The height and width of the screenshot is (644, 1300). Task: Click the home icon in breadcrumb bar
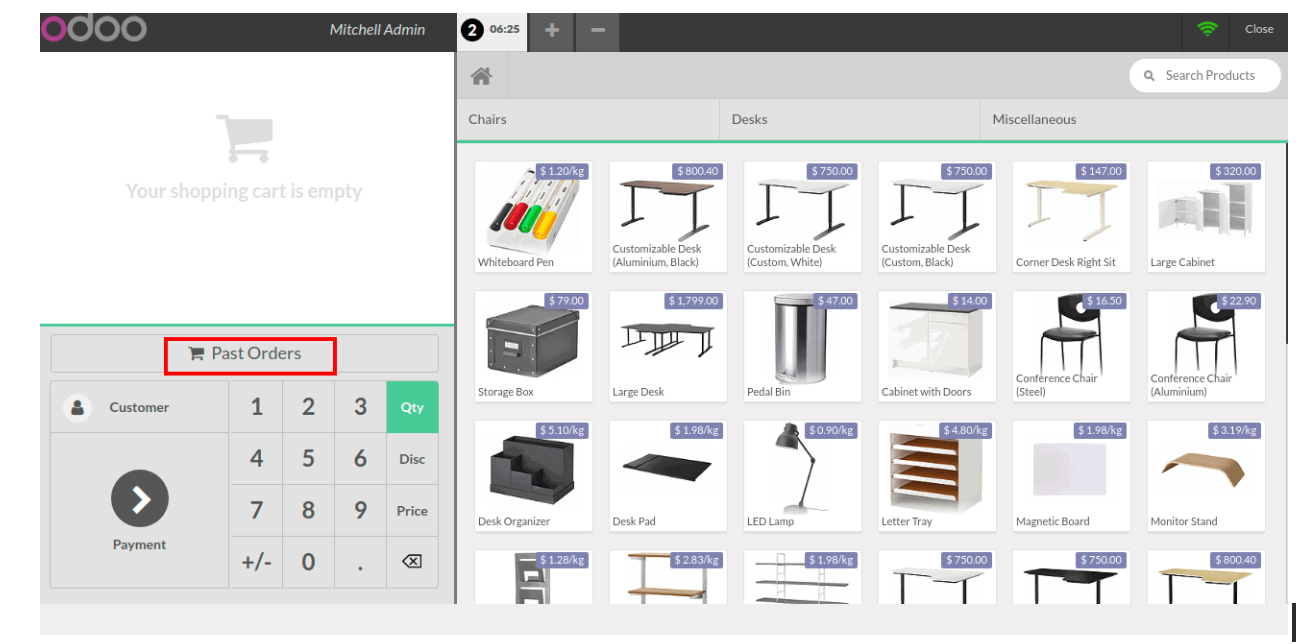[481, 76]
